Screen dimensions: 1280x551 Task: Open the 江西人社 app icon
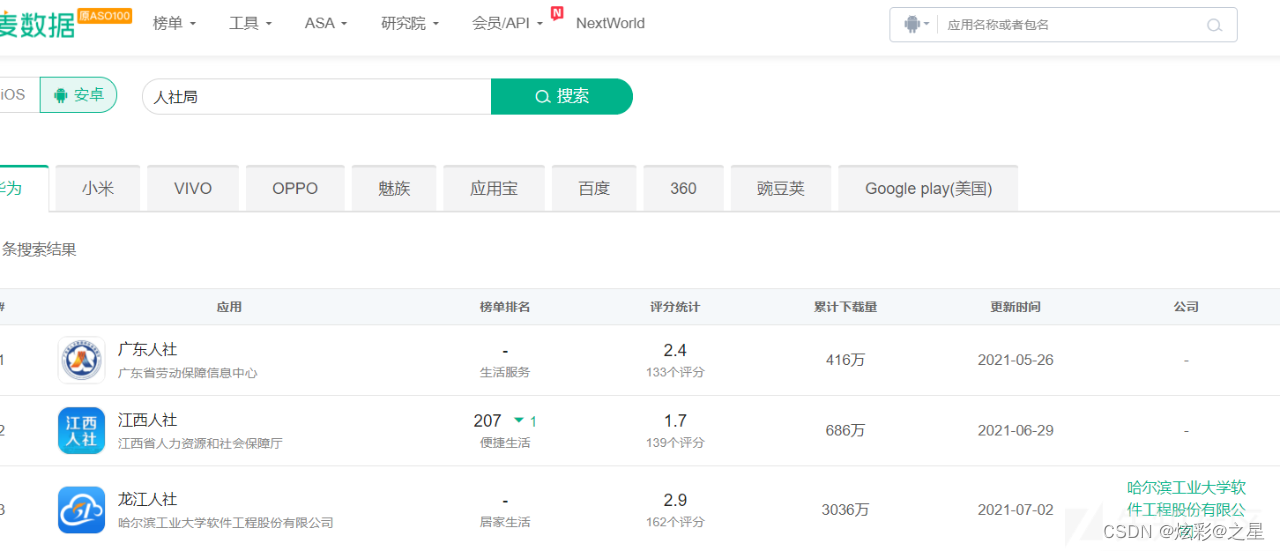click(81, 430)
